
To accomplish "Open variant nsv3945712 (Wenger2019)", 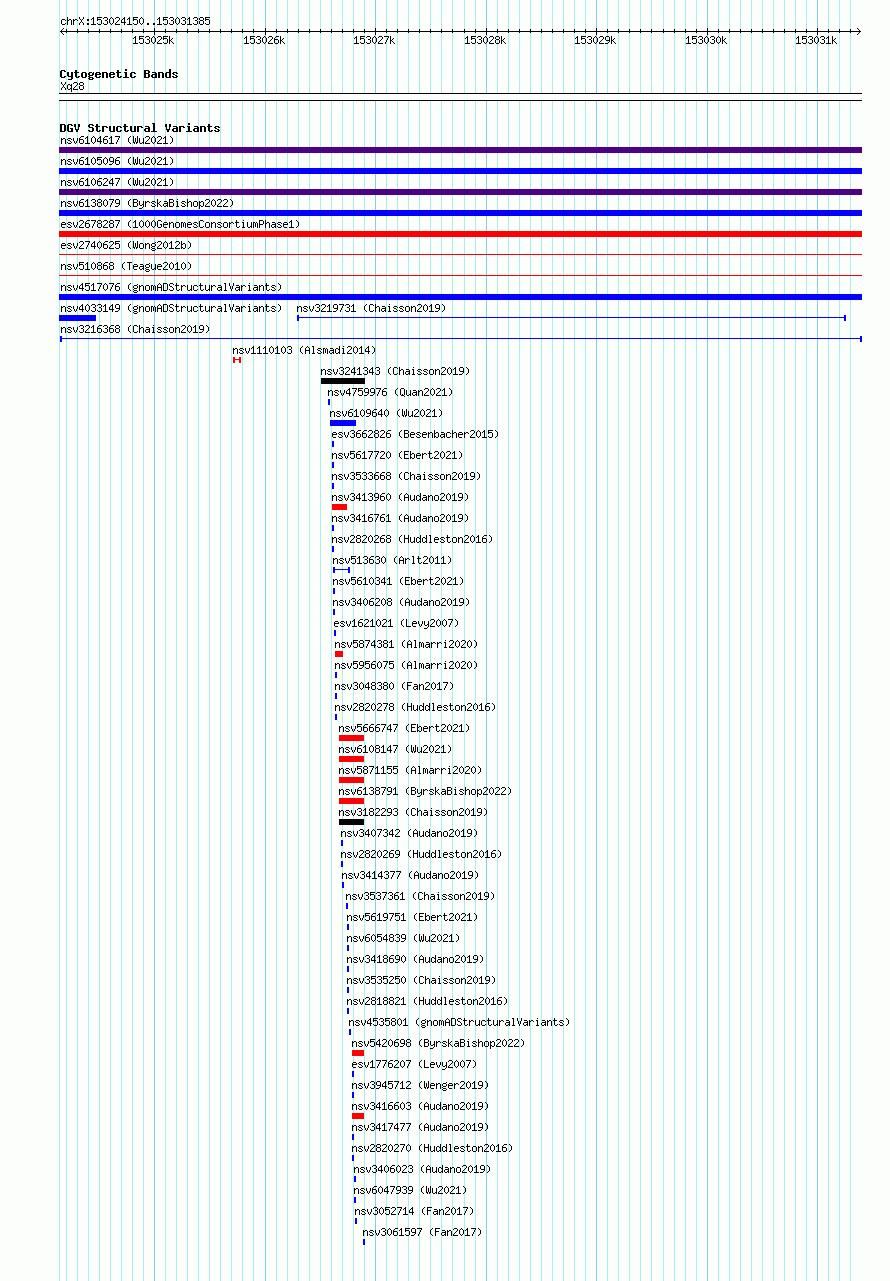I will 421,1085.
